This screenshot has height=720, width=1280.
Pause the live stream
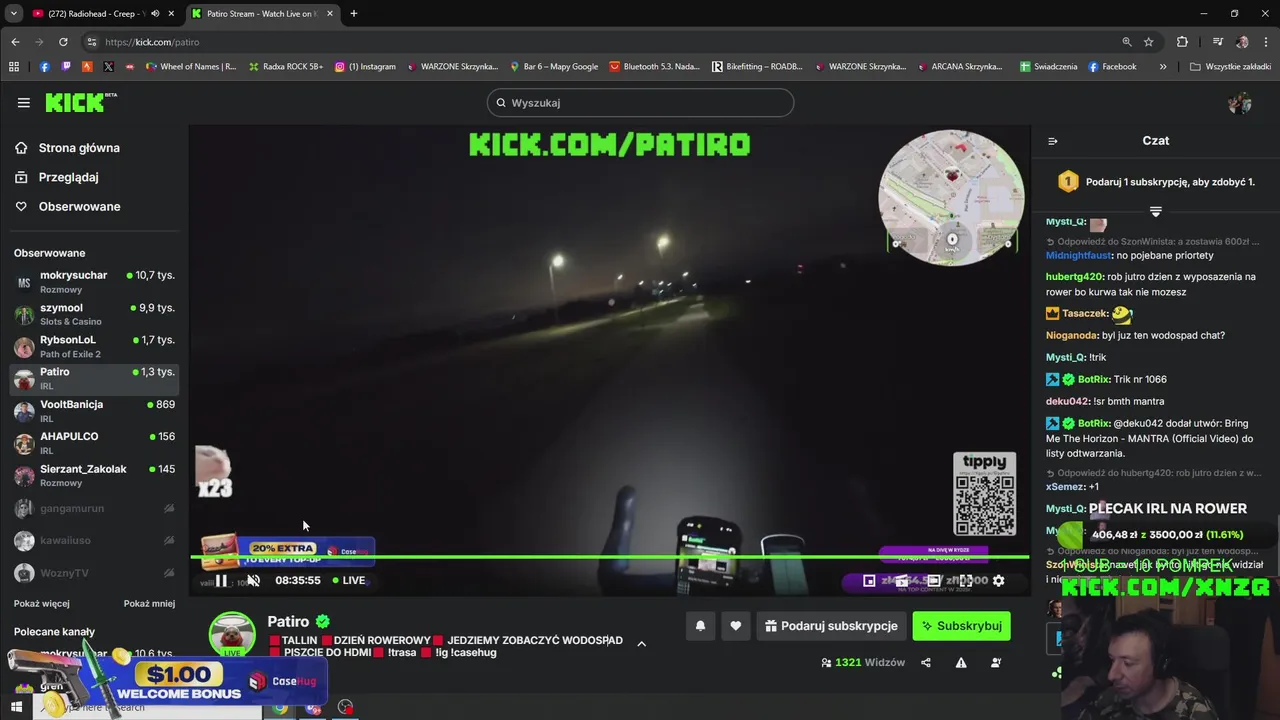[x=221, y=580]
